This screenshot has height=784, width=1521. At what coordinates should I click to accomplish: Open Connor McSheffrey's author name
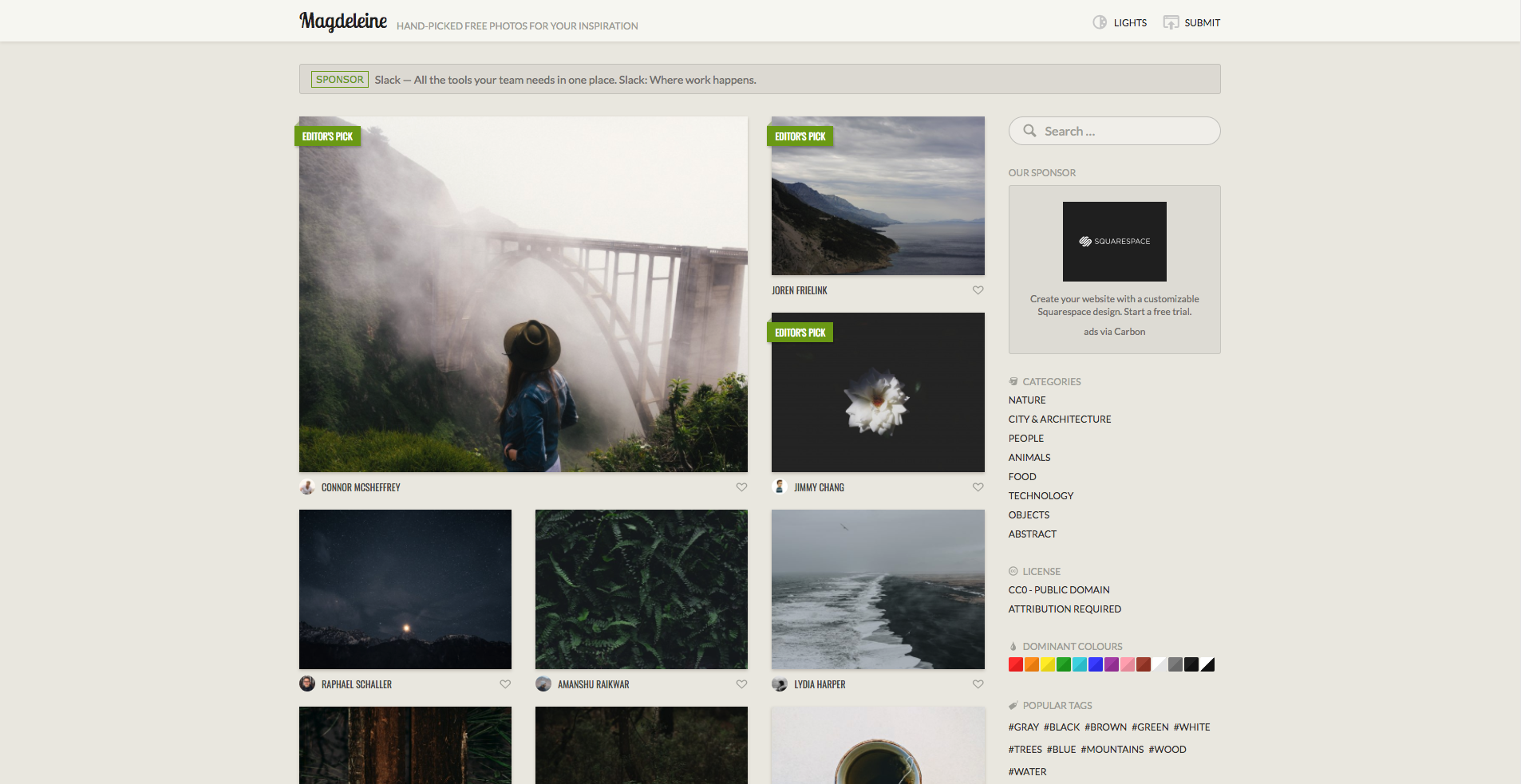pyautogui.click(x=361, y=487)
